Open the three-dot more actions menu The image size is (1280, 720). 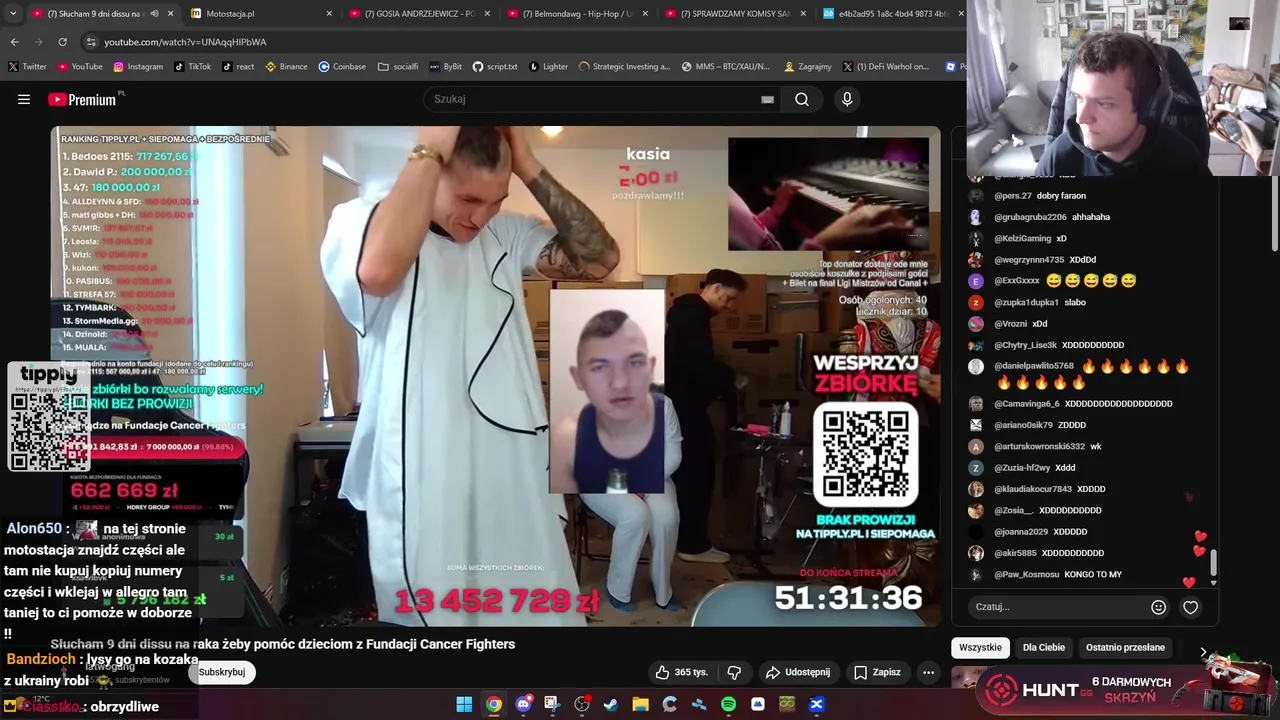click(x=928, y=672)
